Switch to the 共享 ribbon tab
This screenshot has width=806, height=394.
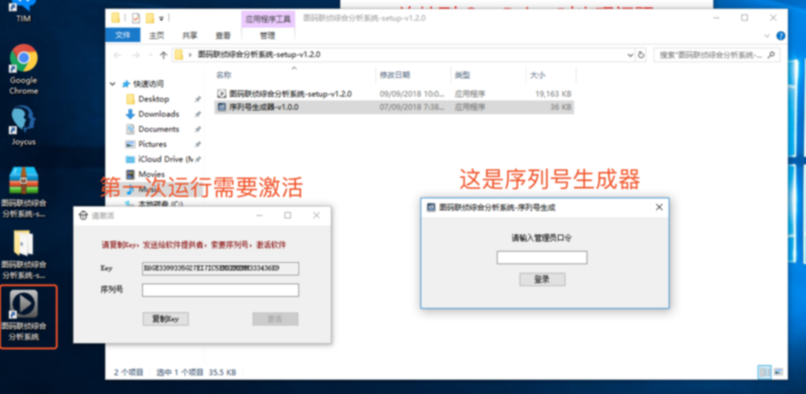tap(190, 35)
